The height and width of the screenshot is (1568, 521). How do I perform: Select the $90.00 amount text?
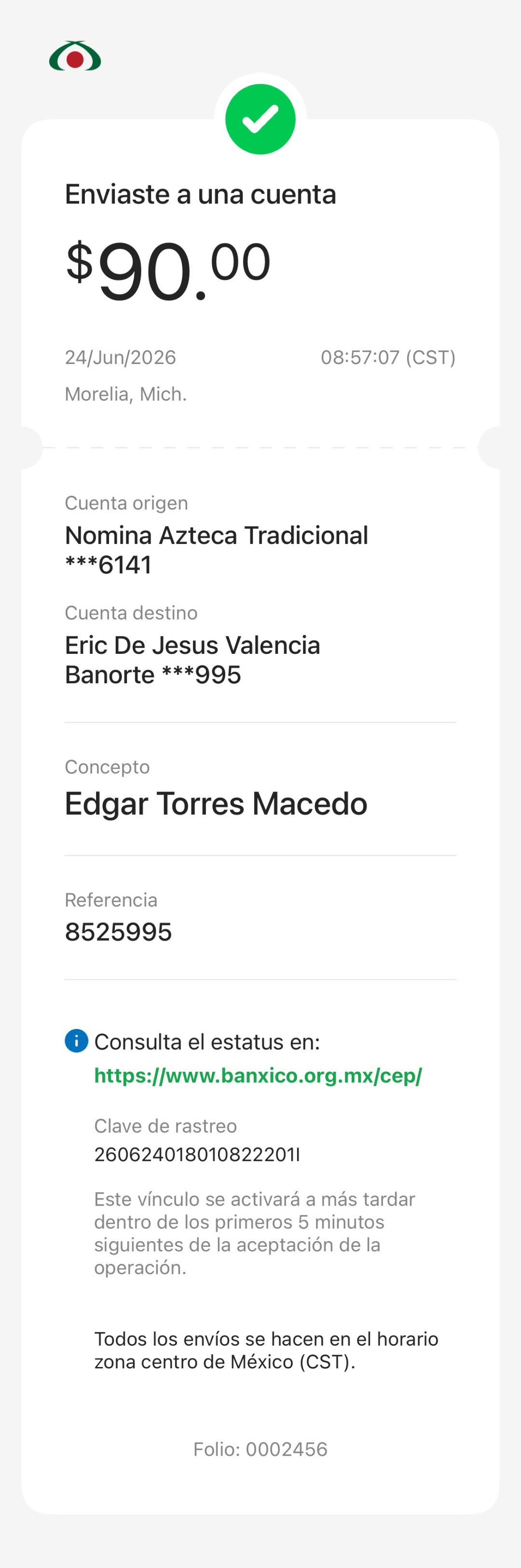tap(168, 270)
